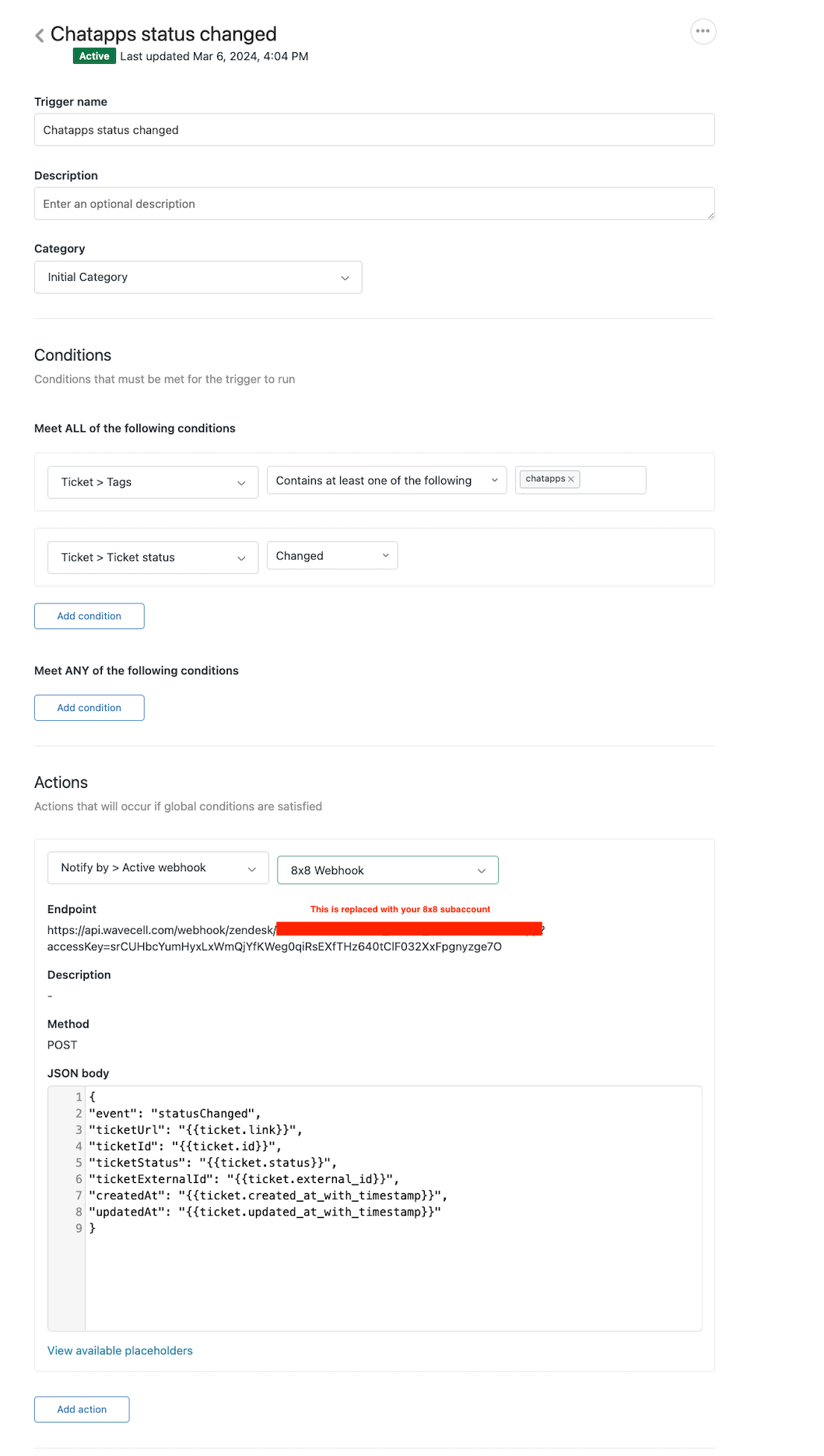Remove the chatapps tag with its x

click(571, 479)
